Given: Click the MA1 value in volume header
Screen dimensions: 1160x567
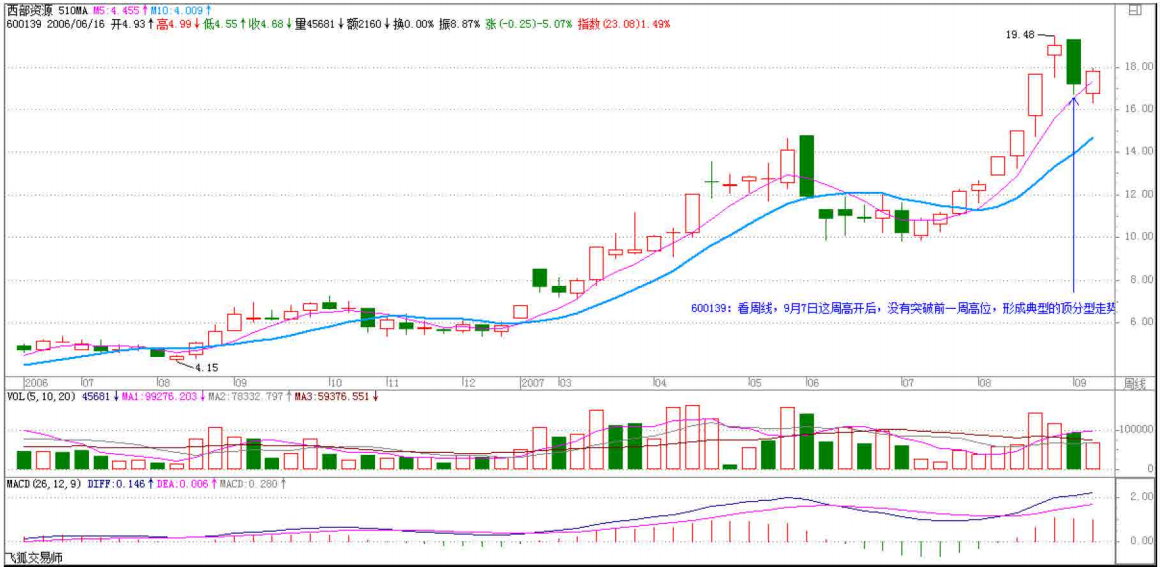Looking at the screenshot, I should click(x=171, y=396).
